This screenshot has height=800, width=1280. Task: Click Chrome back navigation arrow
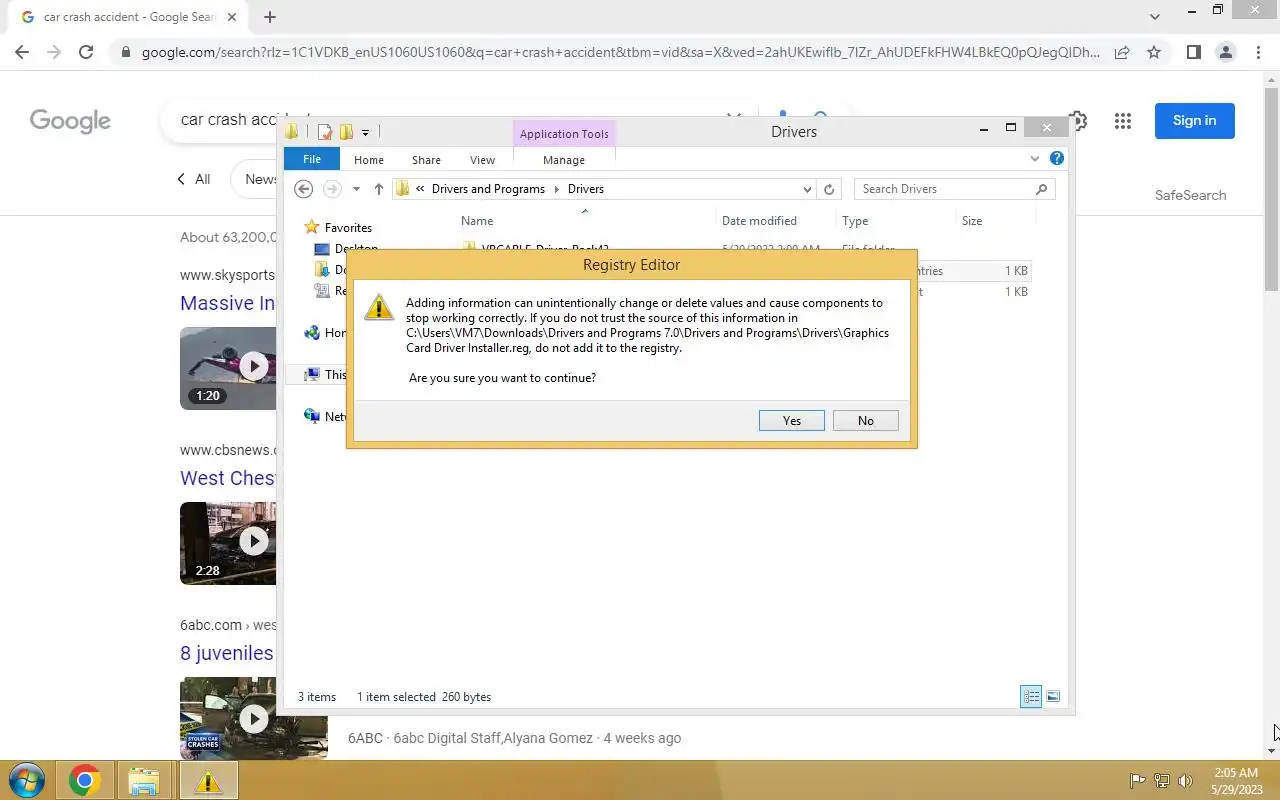pyautogui.click(x=22, y=52)
